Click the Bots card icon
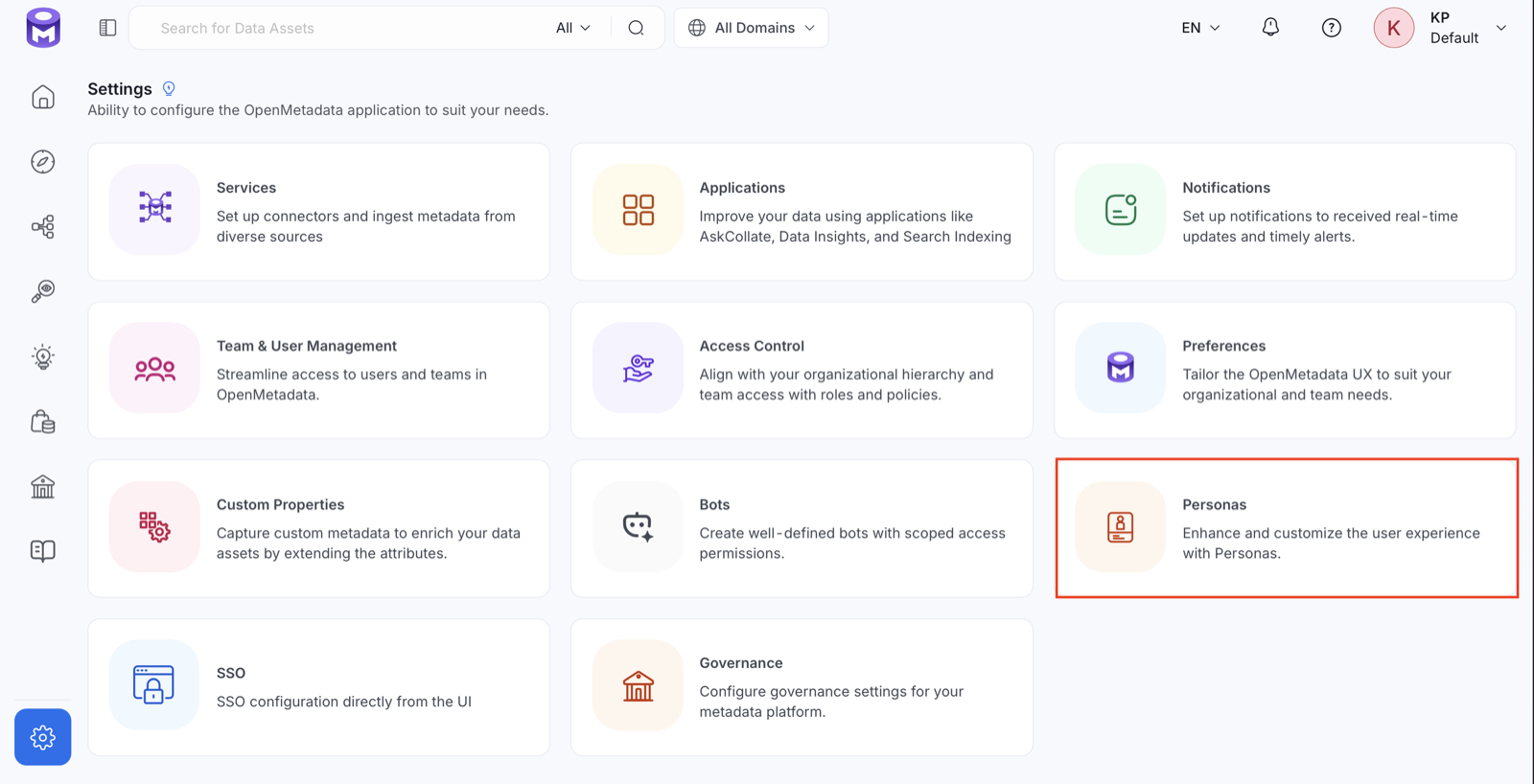The width and height of the screenshot is (1534, 784). coord(638,526)
